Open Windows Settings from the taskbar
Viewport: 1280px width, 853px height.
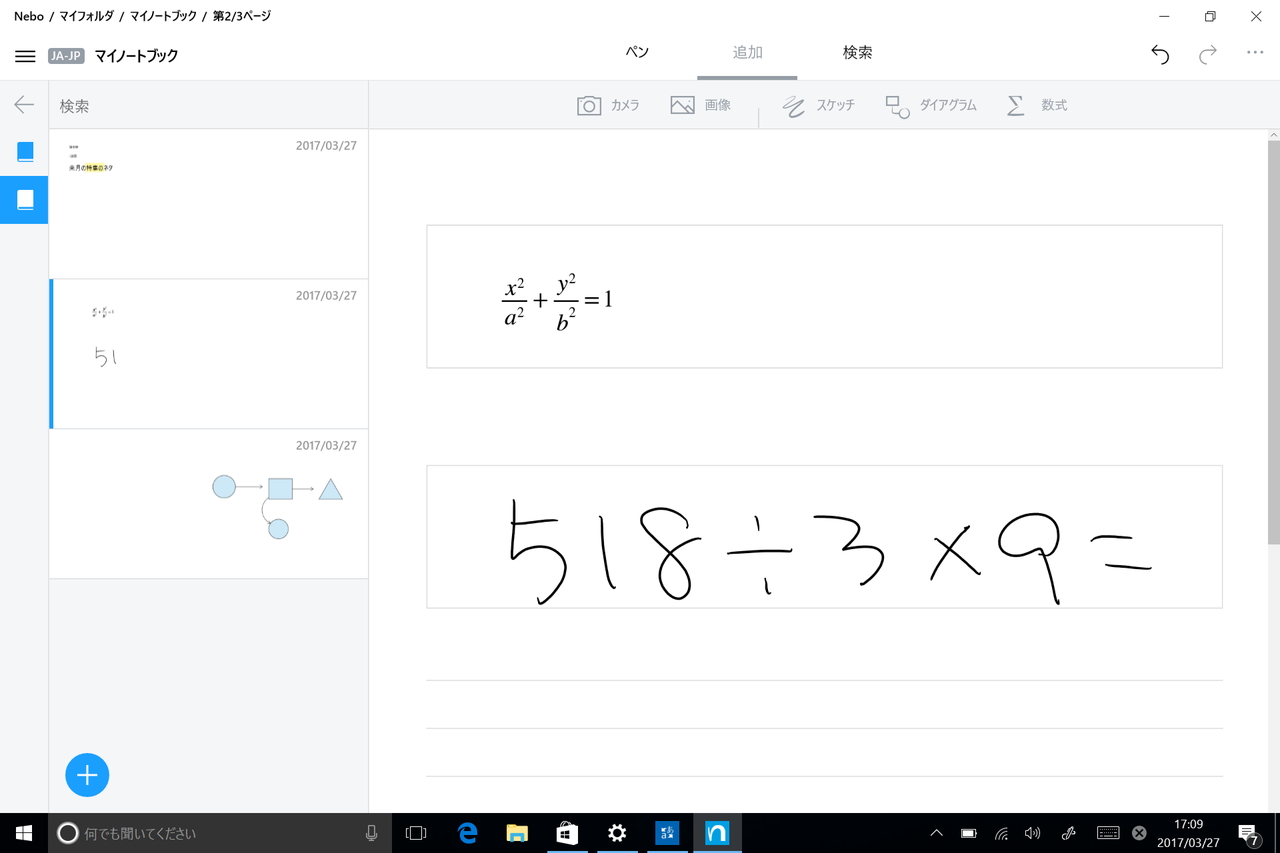(617, 832)
